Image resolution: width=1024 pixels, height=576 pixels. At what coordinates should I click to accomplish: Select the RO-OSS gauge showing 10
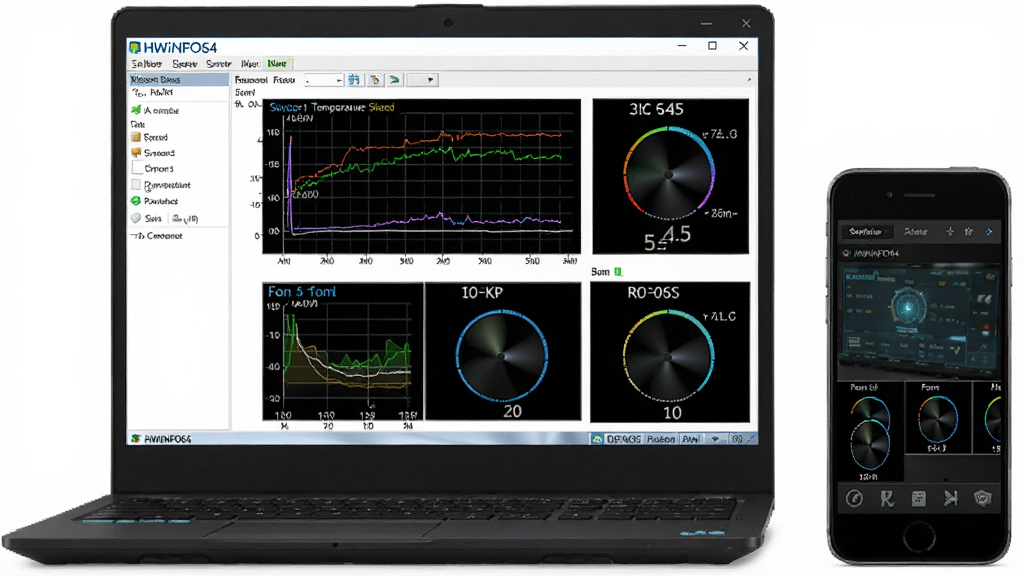[x=670, y=352]
